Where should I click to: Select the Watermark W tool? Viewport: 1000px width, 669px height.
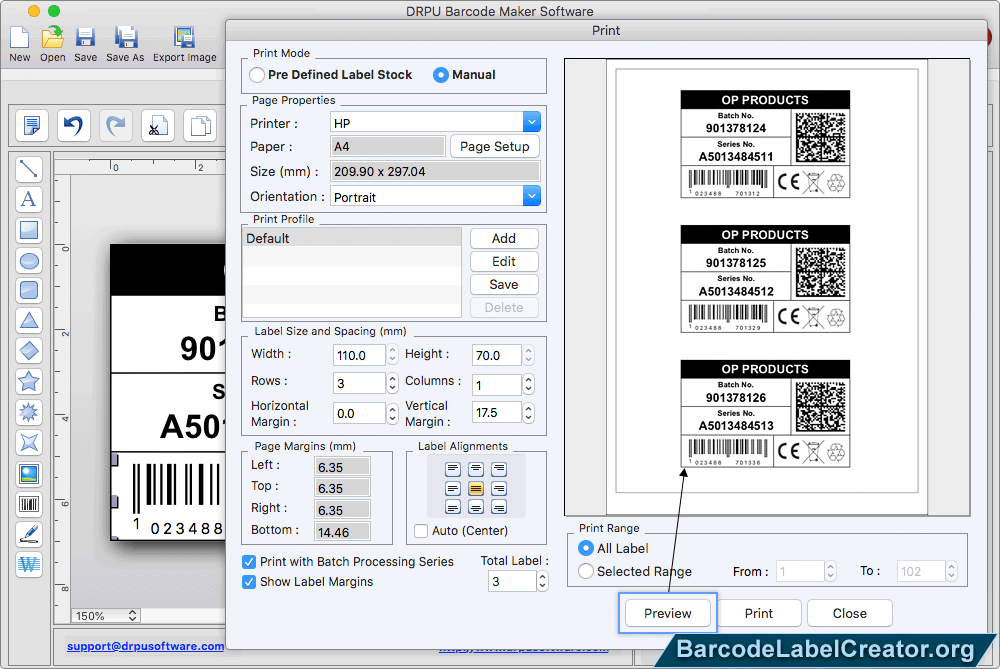pyautogui.click(x=29, y=564)
